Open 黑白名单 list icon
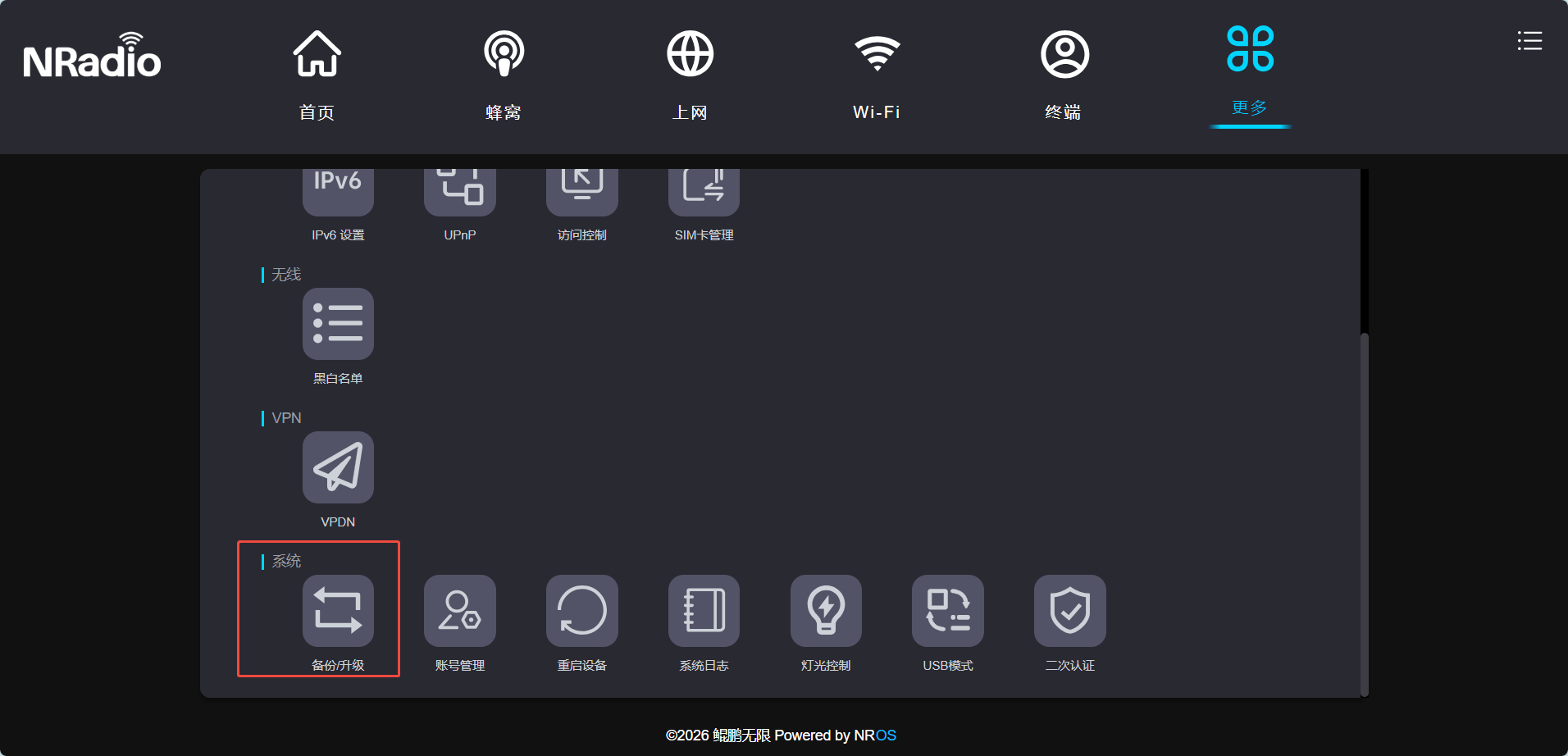The height and width of the screenshot is (756, 1568). (x=338, y=324)
